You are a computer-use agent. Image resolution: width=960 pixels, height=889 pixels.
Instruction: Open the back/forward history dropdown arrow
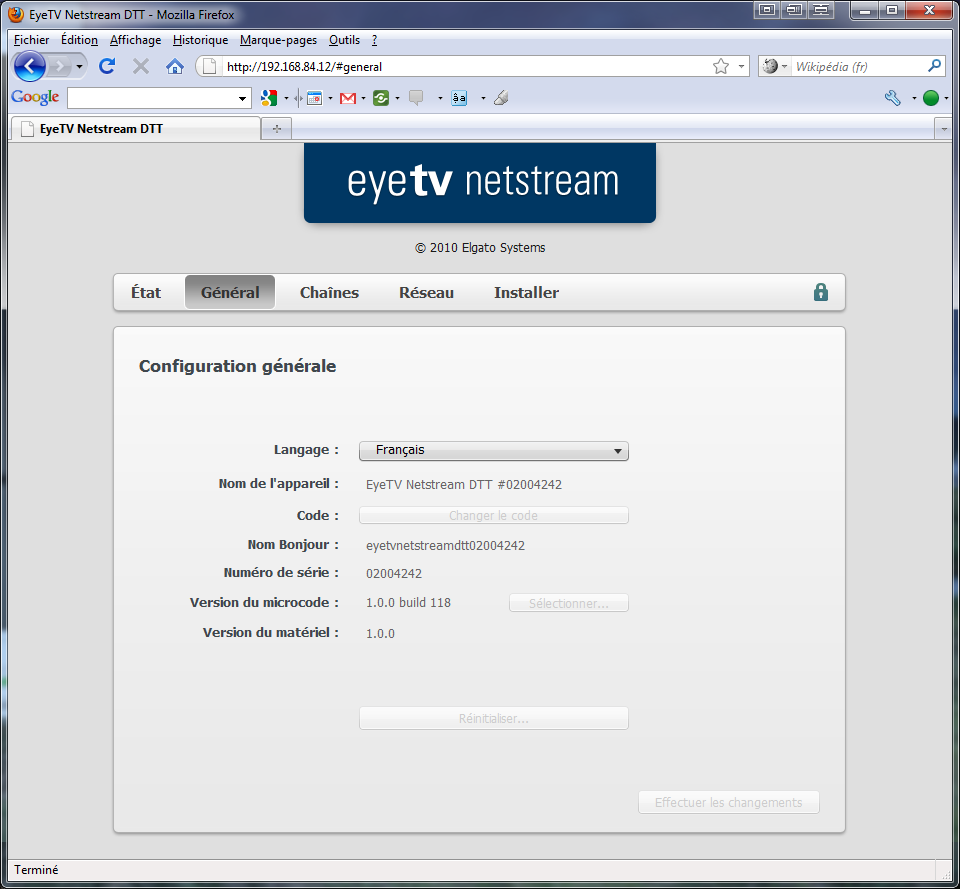79,66
